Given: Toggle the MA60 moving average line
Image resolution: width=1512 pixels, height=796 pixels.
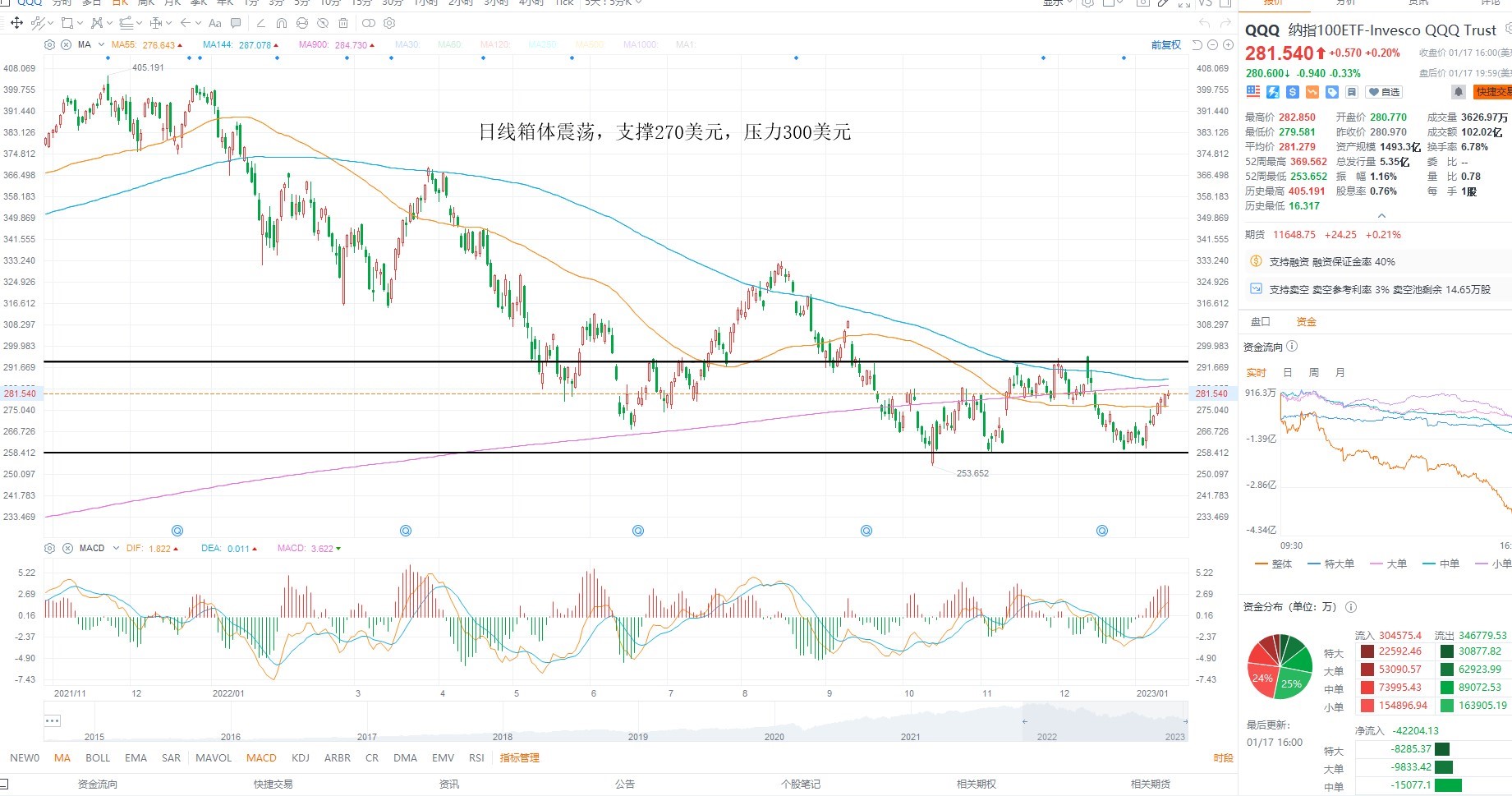Looking at the screenshot, I should coord(449,44).
